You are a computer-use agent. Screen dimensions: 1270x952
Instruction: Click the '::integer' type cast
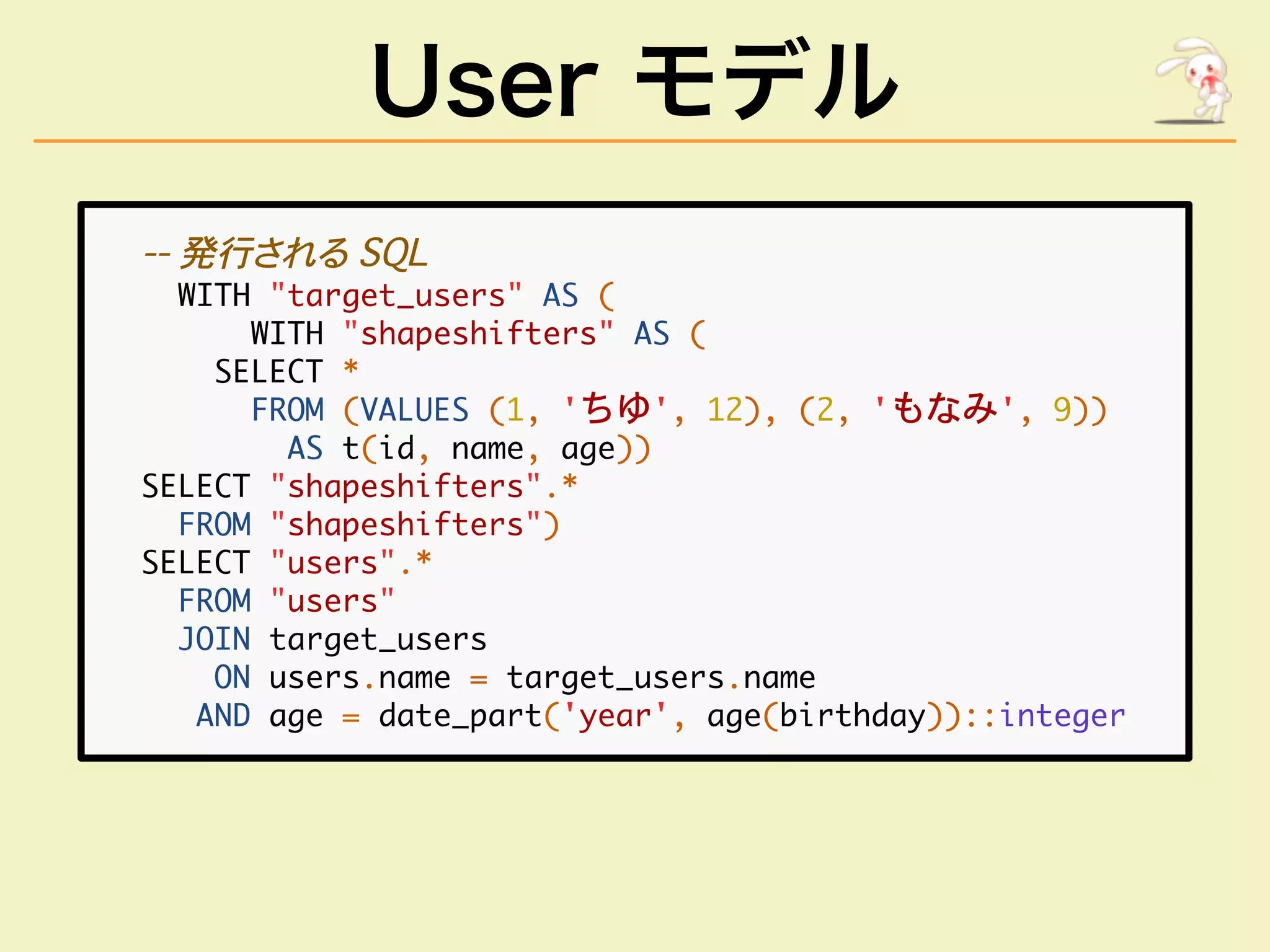(x=1045, y=716)
